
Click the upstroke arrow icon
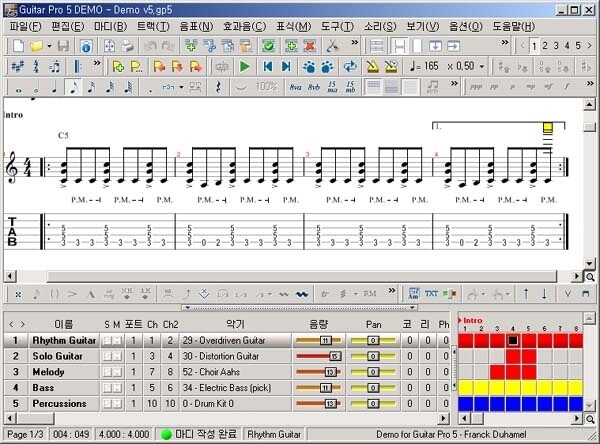(x=526, y=294)
